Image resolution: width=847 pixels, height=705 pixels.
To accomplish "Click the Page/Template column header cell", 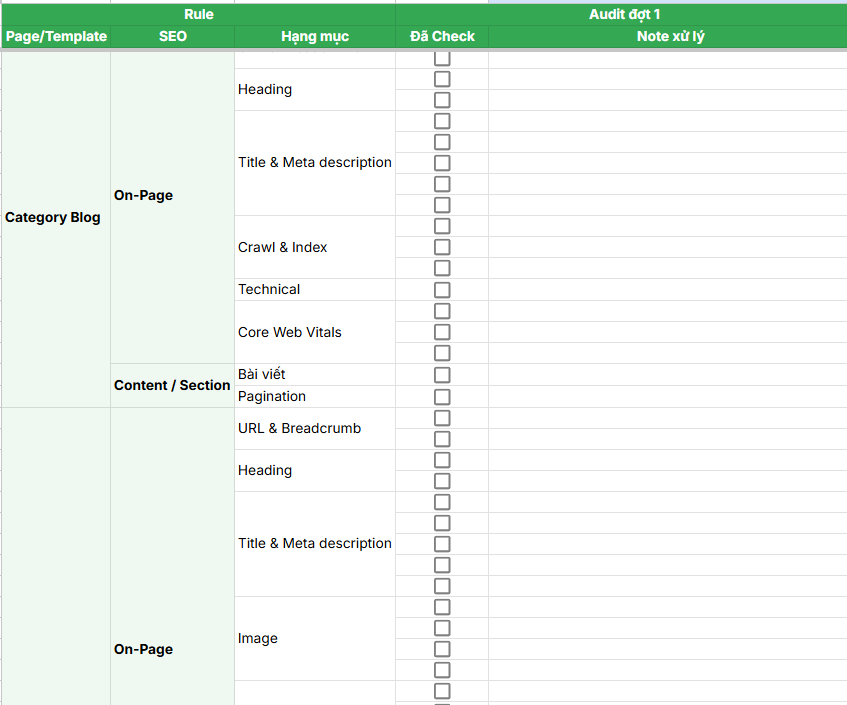I will [55, 36].
